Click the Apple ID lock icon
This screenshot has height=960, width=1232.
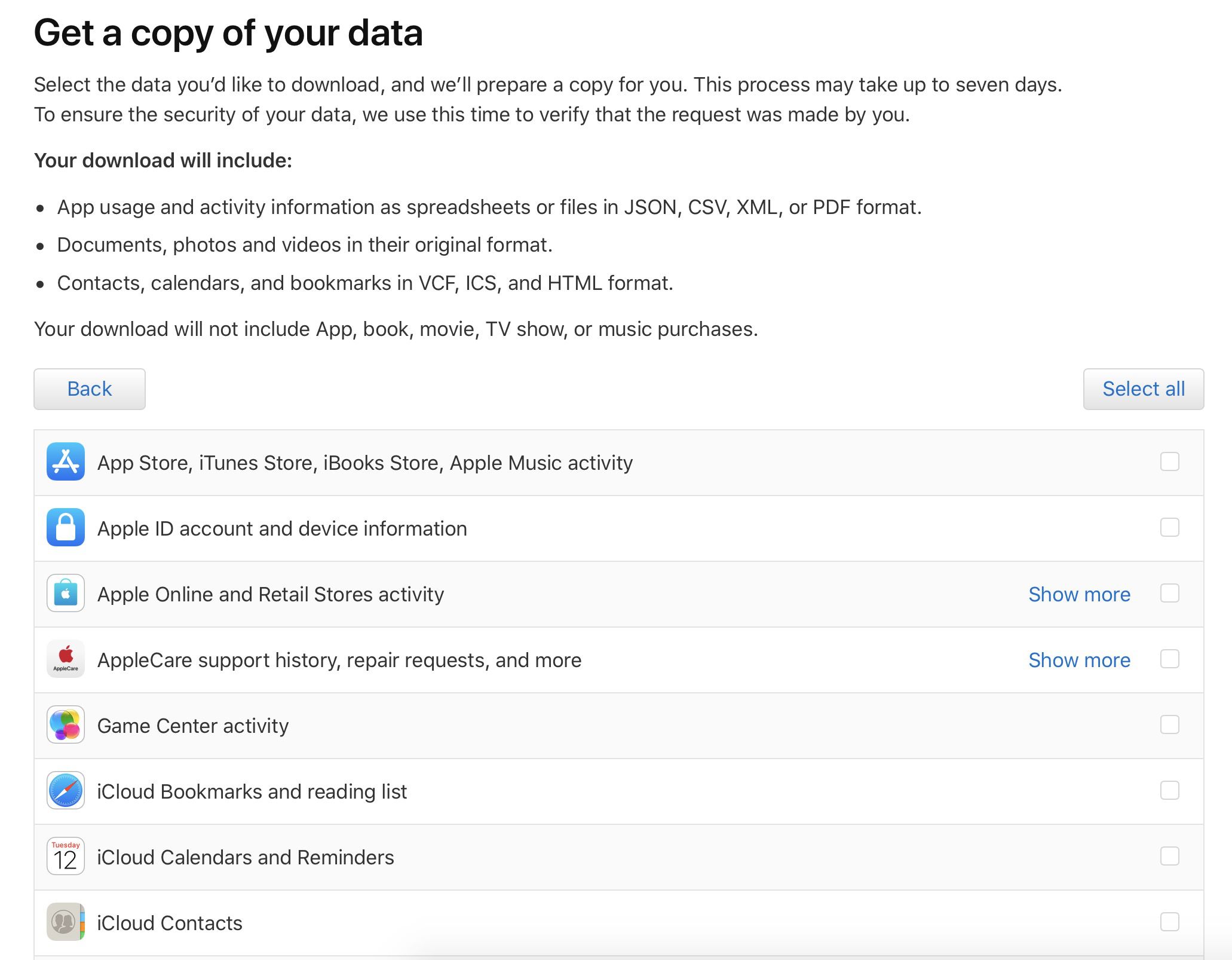click(x=66, y=528)
